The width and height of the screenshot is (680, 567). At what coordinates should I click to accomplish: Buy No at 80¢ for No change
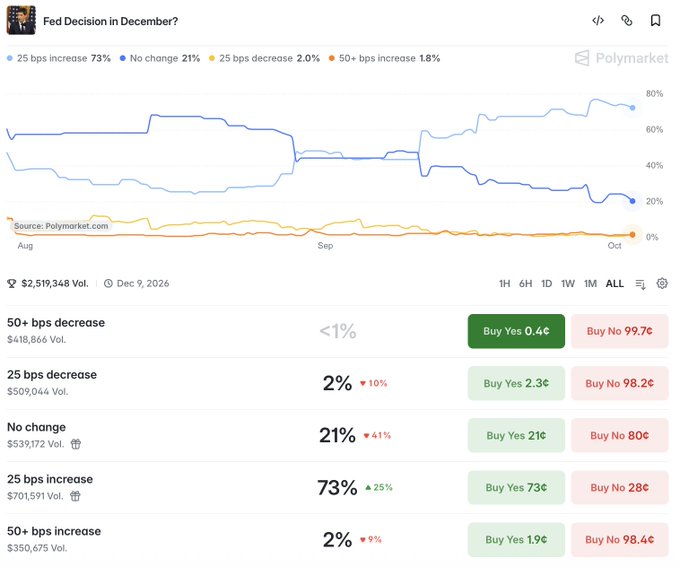click(619, 435)
